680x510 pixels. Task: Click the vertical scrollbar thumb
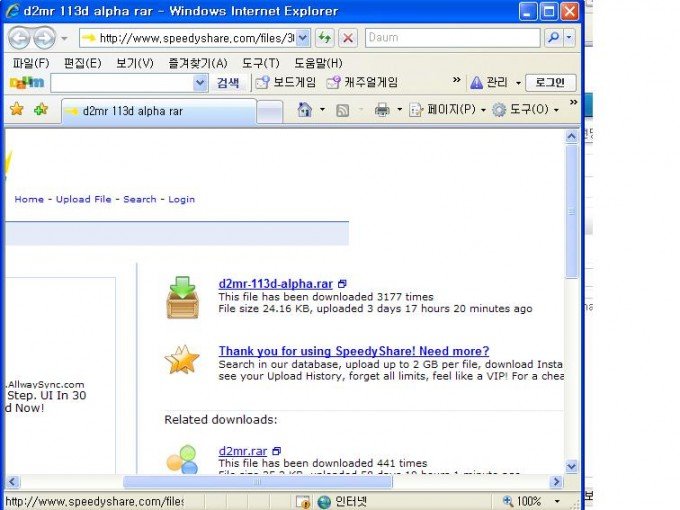tap(572, 212)
